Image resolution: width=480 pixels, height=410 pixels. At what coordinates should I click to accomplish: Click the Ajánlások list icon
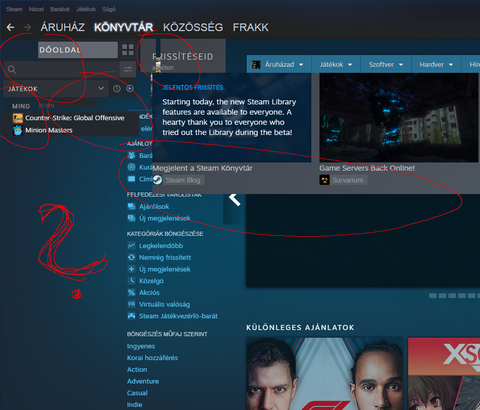[x=131, y=207]
